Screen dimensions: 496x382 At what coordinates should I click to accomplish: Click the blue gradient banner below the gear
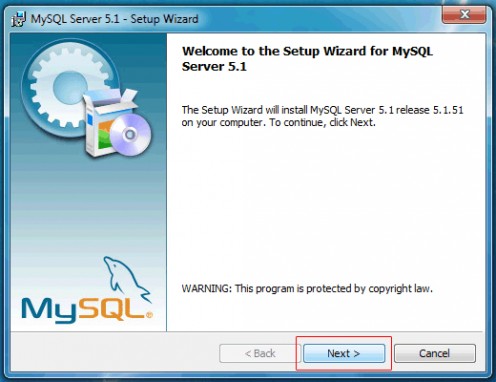point(88,207)
